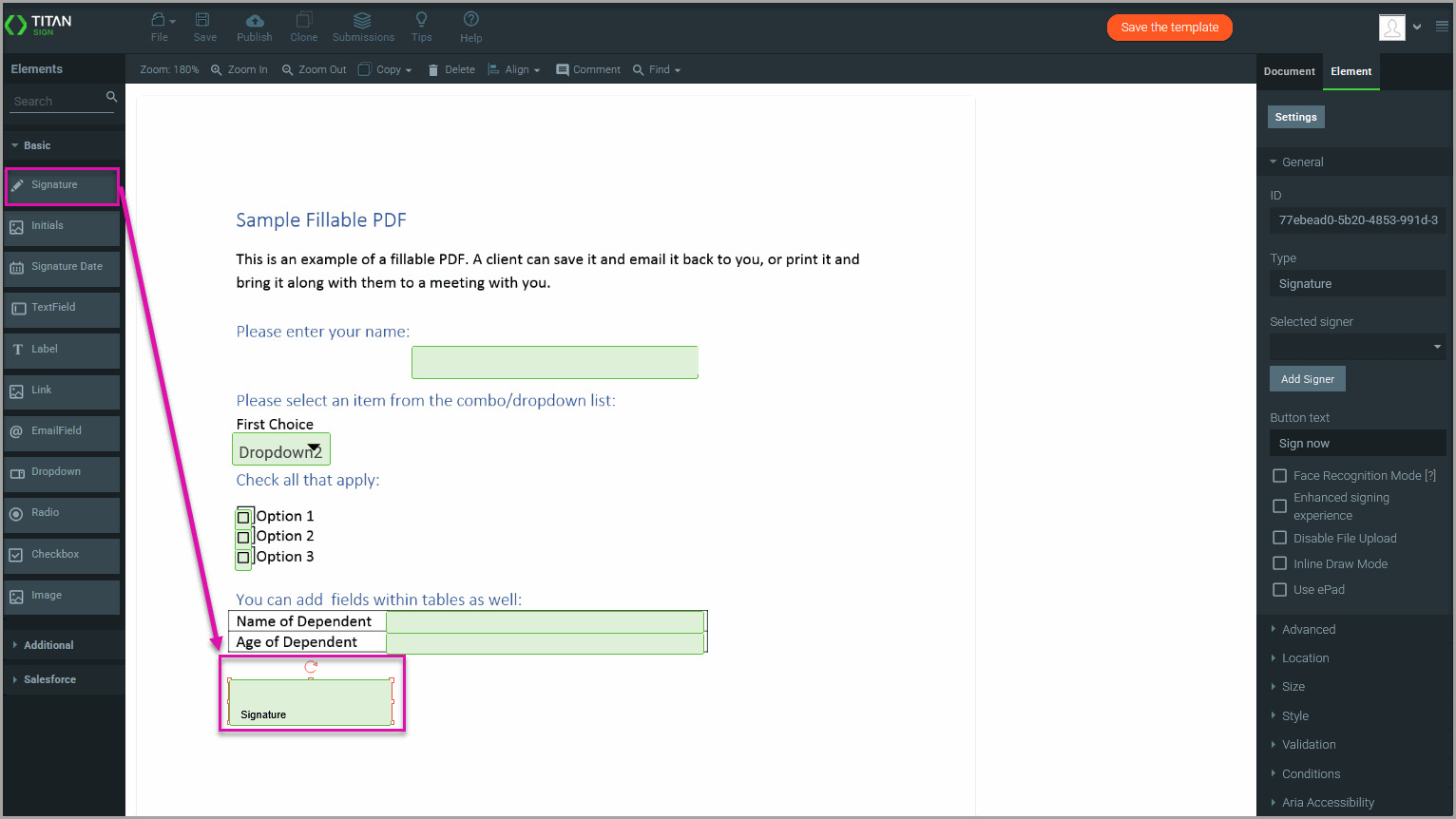Select the Initials element
This screenshot has width=1456, height=819.
(62, 226)
